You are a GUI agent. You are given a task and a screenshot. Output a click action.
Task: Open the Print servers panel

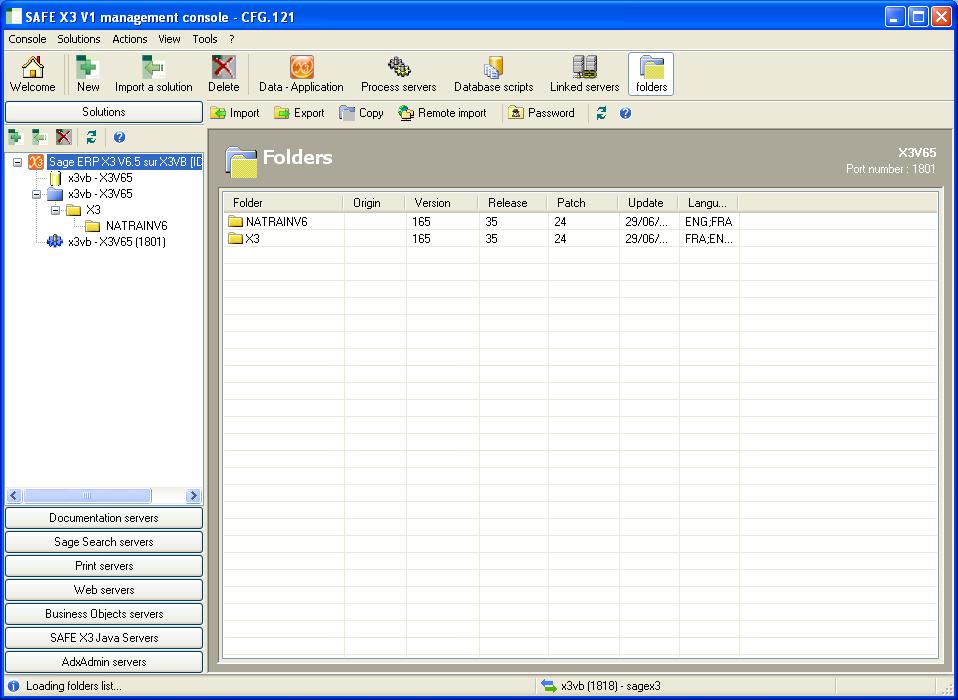[104, 566]
